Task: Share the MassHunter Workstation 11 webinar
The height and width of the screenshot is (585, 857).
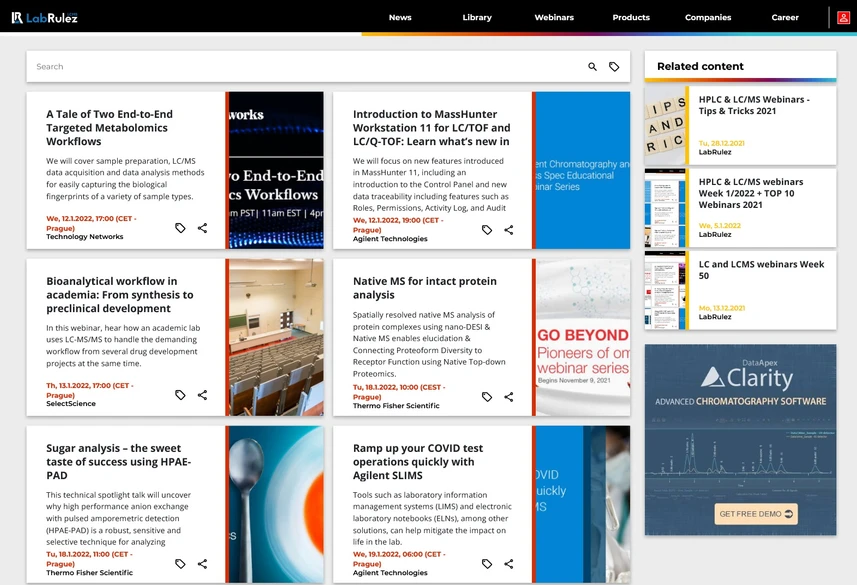Action: click(509, 230)
